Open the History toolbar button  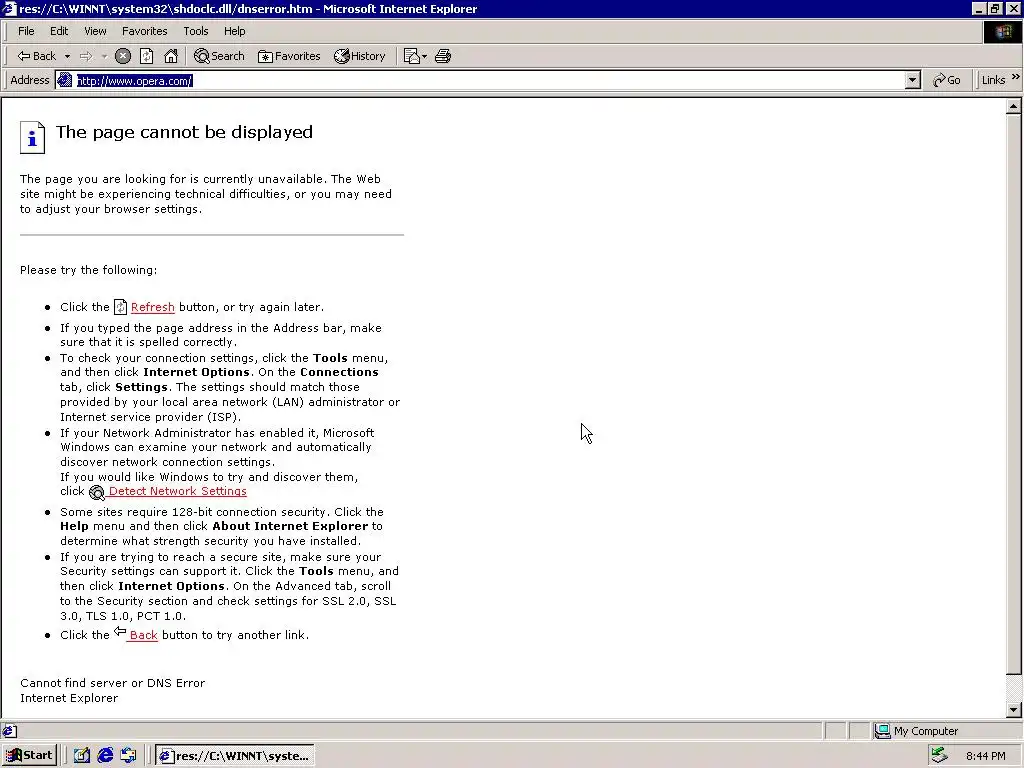pos(360,56)
